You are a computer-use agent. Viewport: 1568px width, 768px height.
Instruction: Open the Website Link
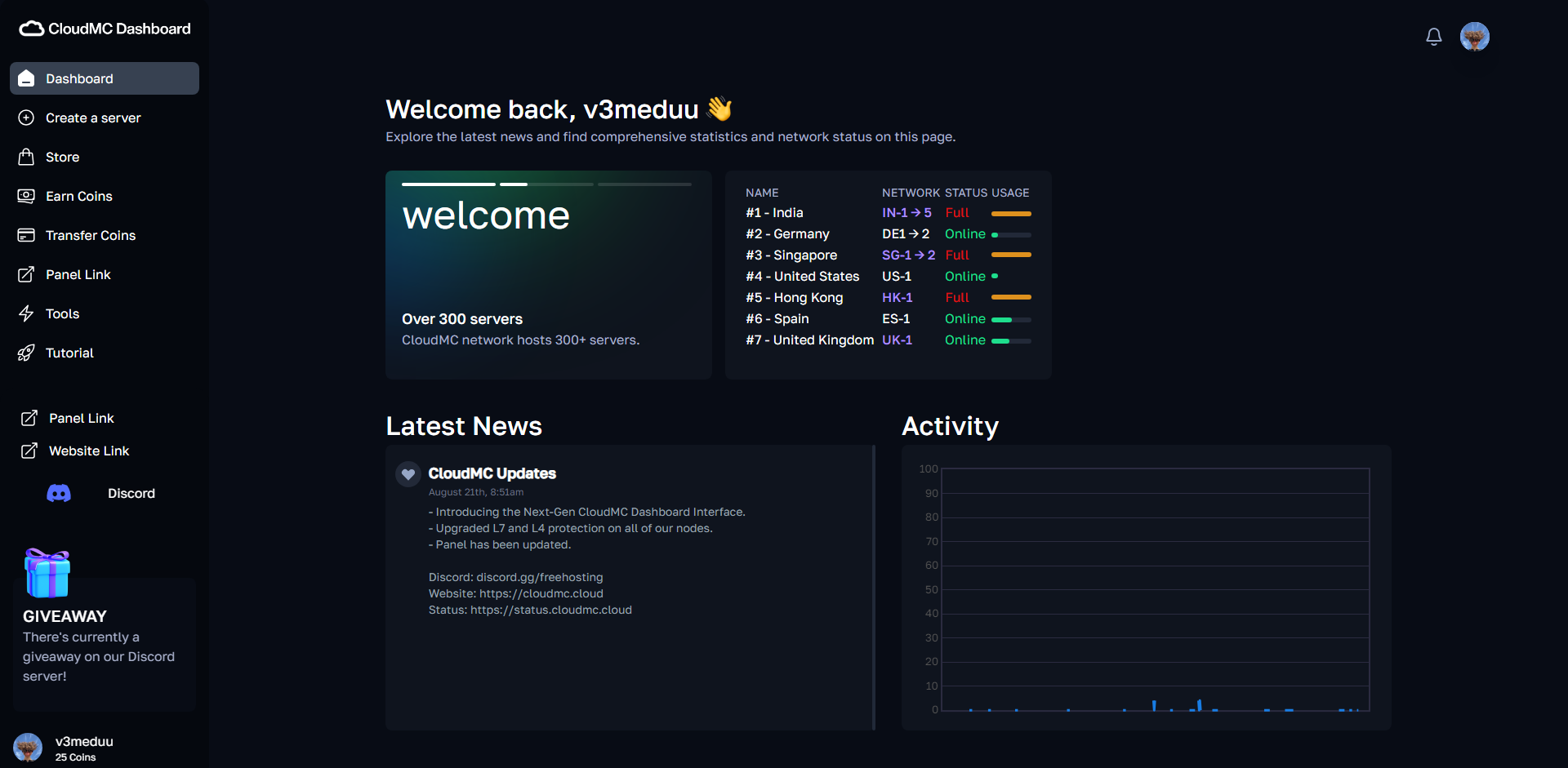coord(88,451)
